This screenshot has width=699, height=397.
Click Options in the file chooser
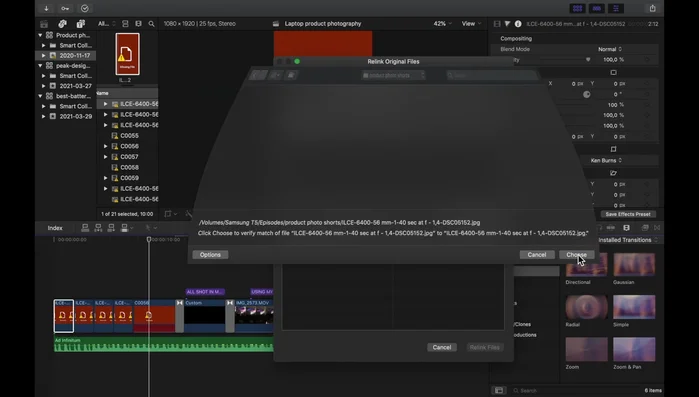pos(210,255)
